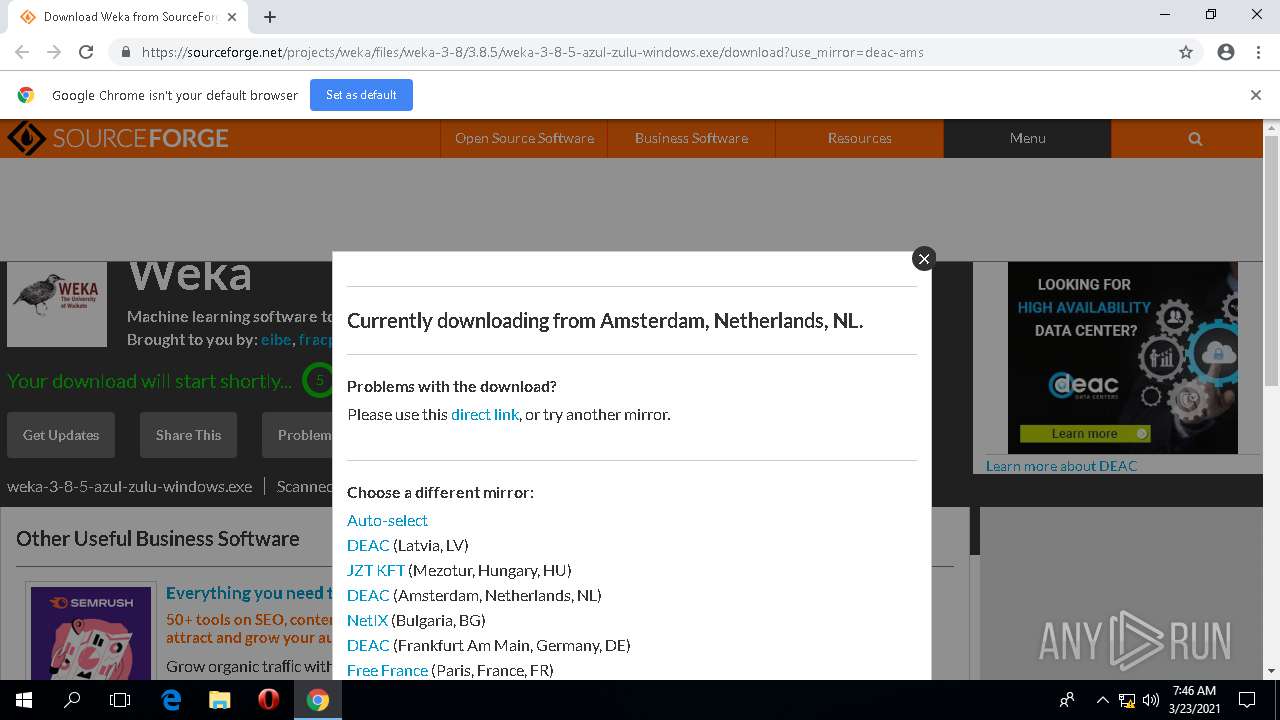Open the Windows Start menu
Image resolution: width=1280 pixels, height=720 pixels.
tap(24, 700)
